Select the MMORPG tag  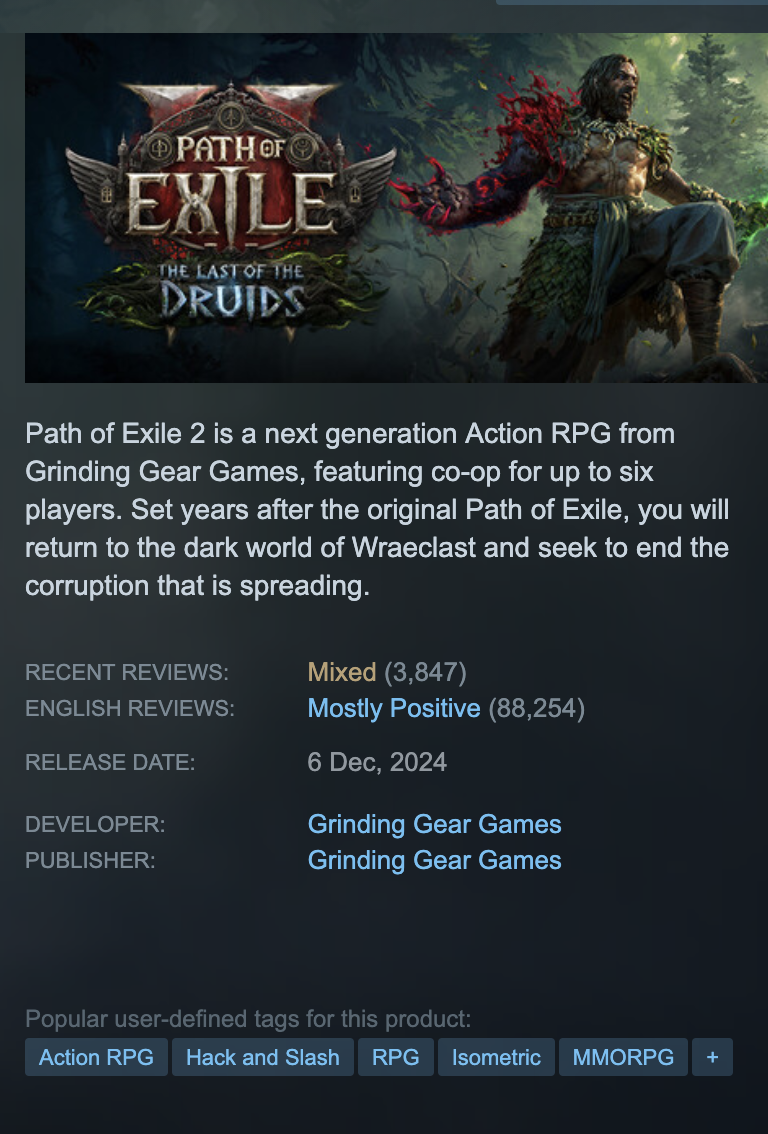click(x=623, y=1057)
